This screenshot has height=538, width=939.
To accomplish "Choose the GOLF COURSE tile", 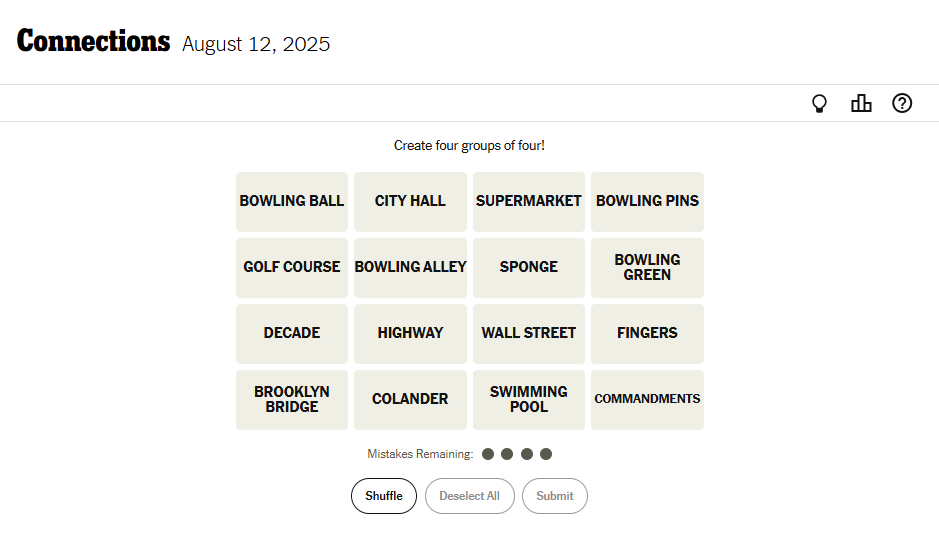I will point(292,267).
